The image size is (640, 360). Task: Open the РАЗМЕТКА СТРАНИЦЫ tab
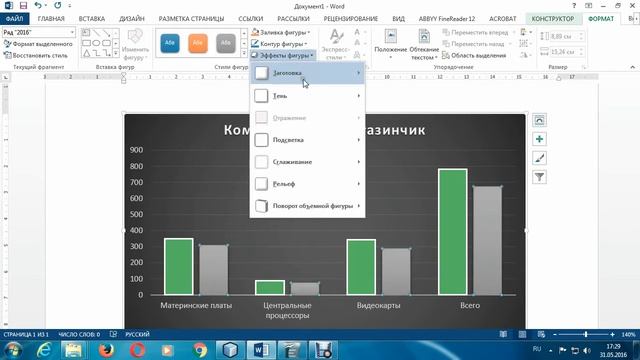191,19
